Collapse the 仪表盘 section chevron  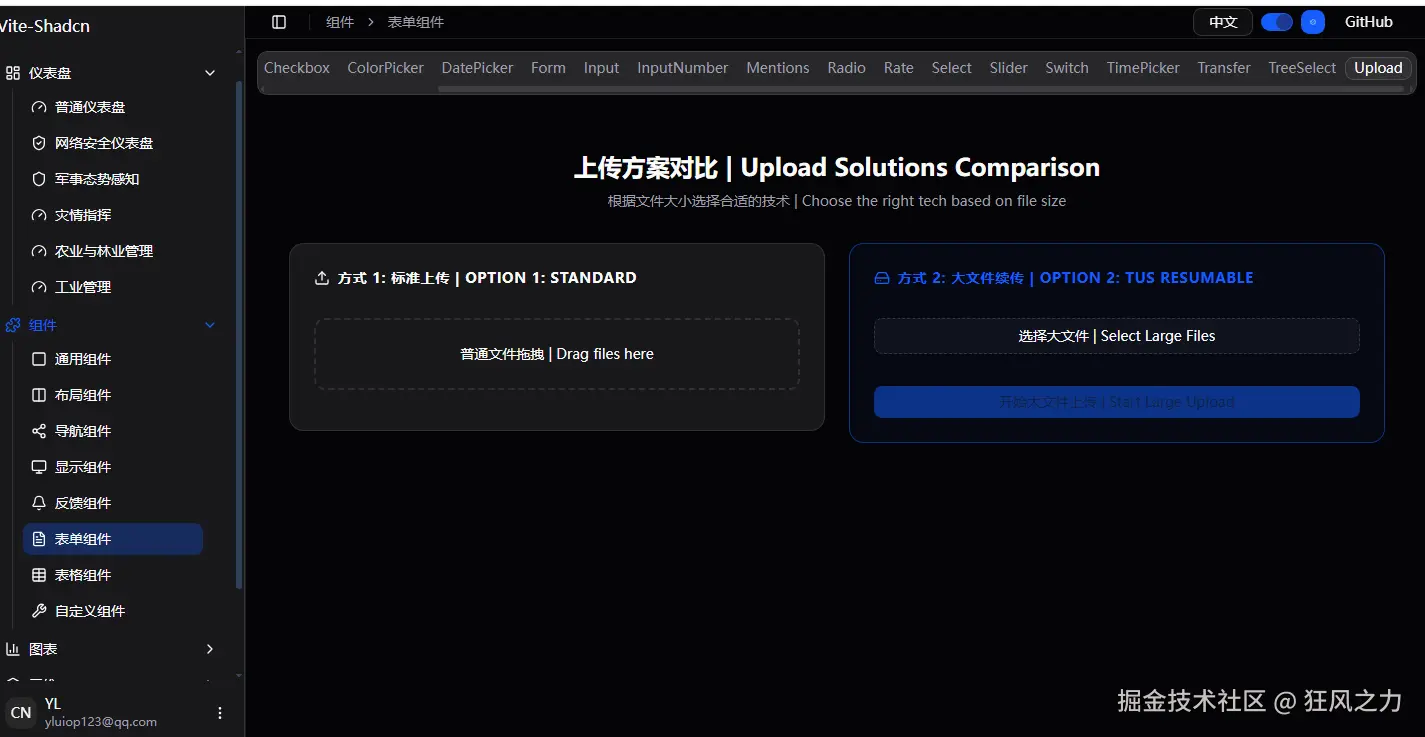click(x=210, y=72)
